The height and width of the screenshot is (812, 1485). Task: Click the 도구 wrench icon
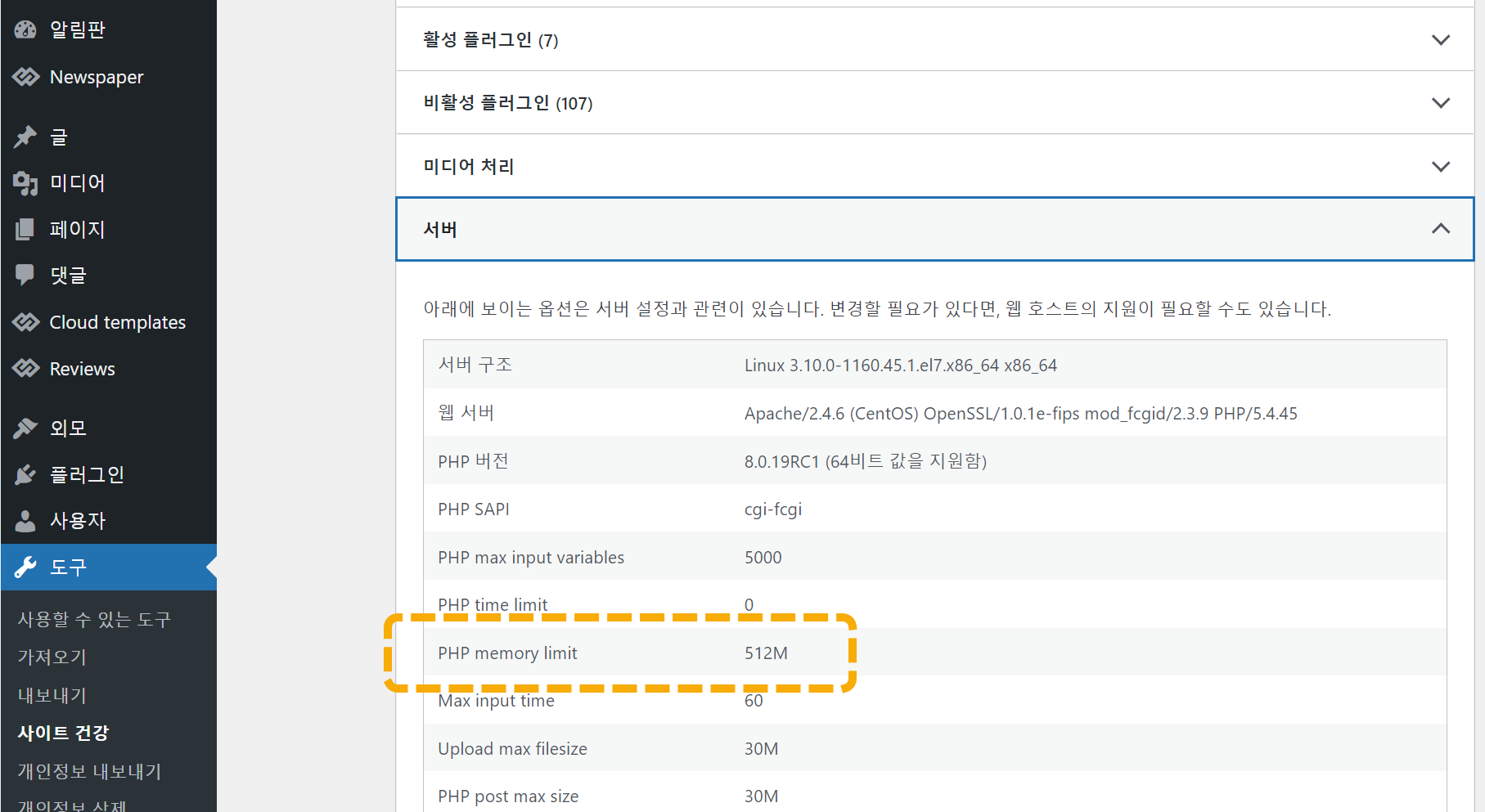pos(25,567)
